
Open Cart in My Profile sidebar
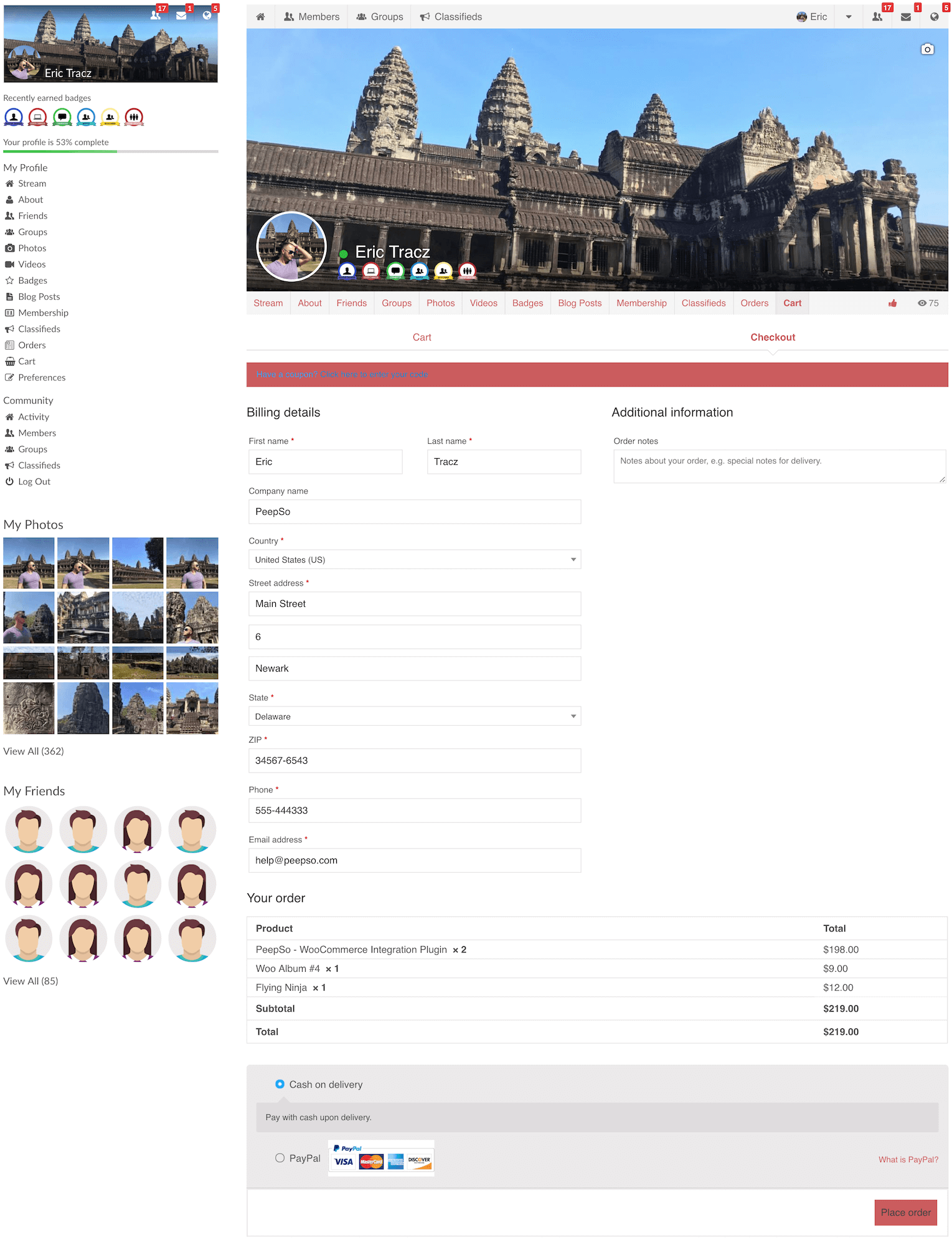27,362
